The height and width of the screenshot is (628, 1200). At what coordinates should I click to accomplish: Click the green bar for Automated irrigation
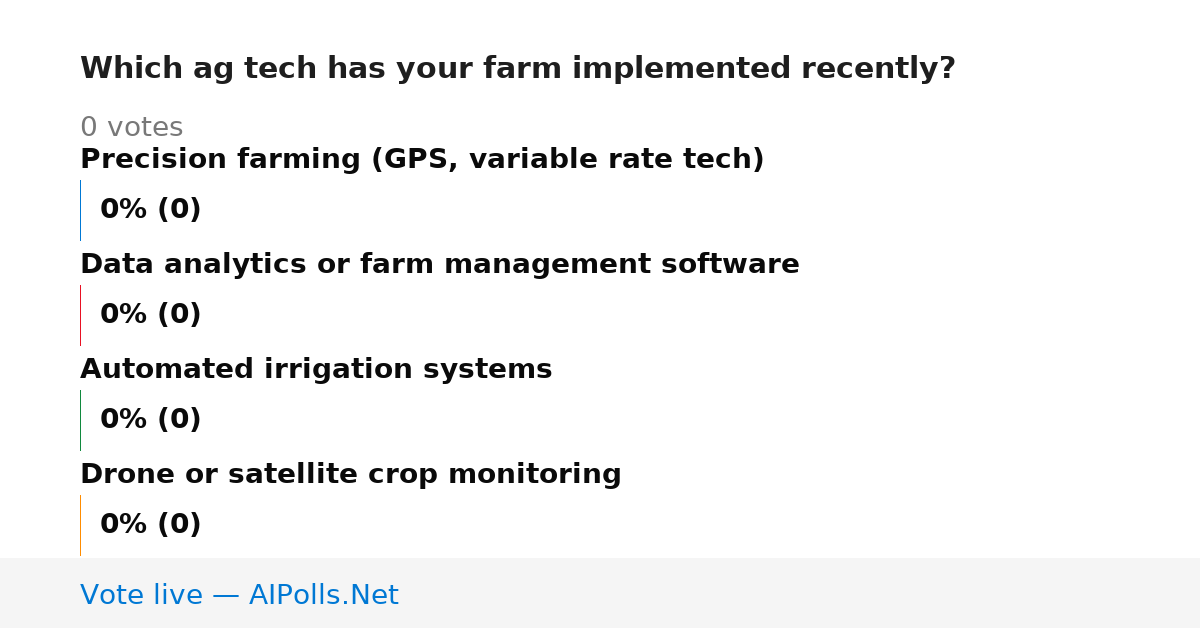click(x=80, y=420)
